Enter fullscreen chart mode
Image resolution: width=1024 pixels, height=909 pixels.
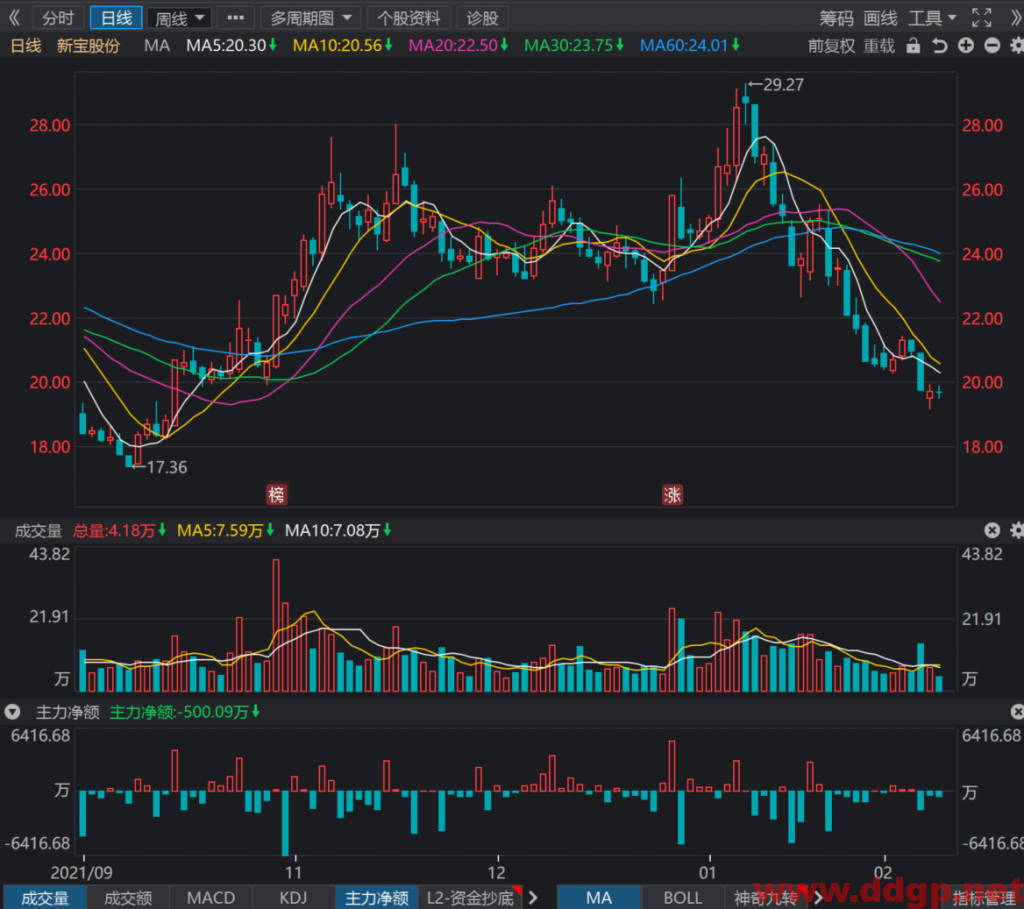coord(982,18)
